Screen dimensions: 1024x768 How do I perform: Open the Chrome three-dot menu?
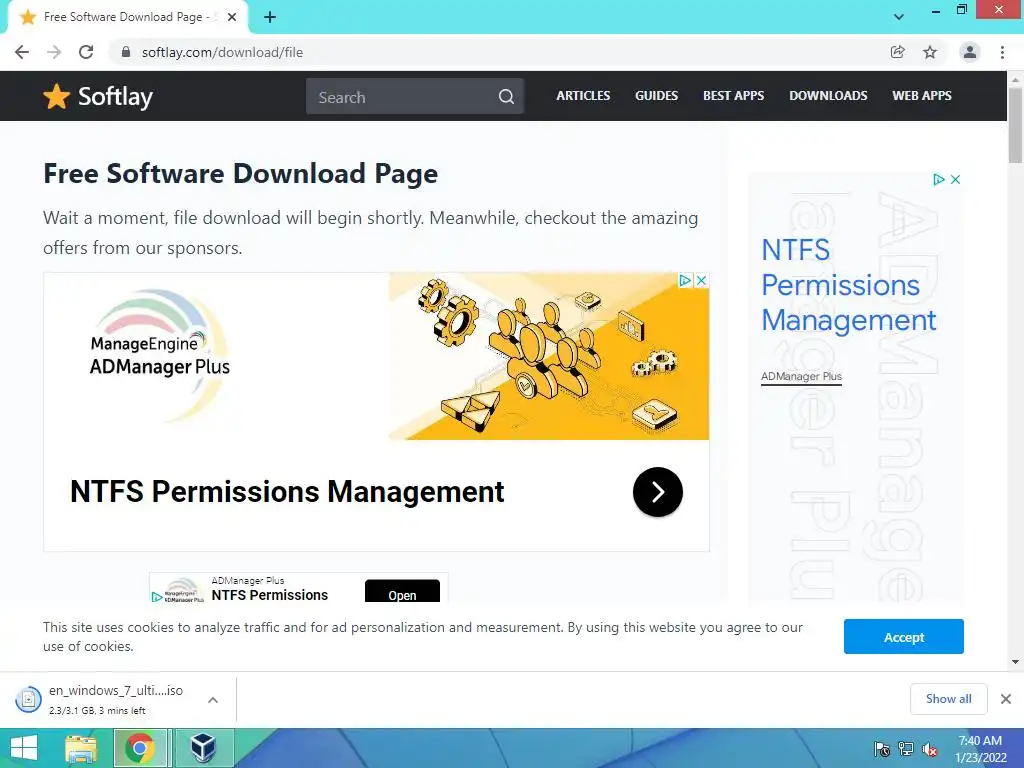(1002, 52)
